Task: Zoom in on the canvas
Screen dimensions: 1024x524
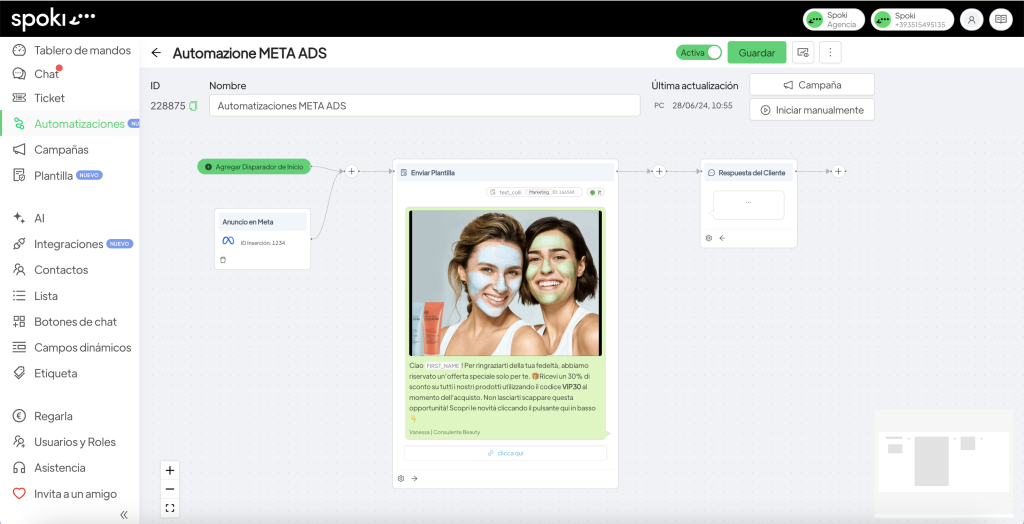Action: pos(170,470)
